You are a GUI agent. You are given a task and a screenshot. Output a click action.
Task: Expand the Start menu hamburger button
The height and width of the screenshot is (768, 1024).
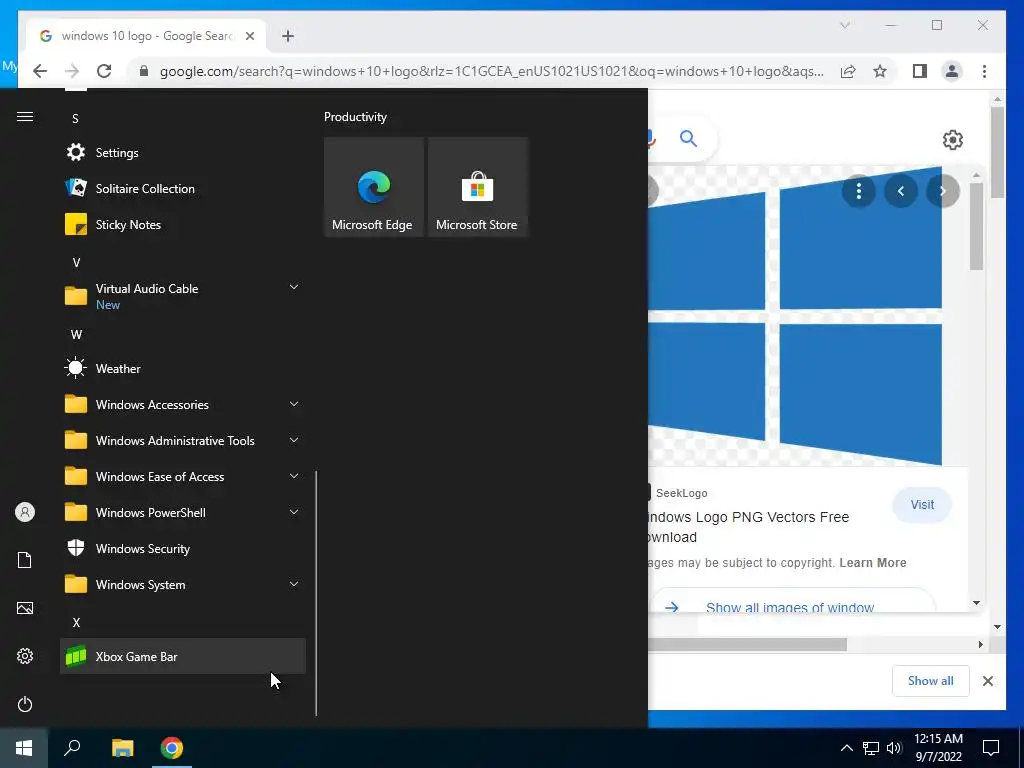pyautogui.click(x=25, y=117)
